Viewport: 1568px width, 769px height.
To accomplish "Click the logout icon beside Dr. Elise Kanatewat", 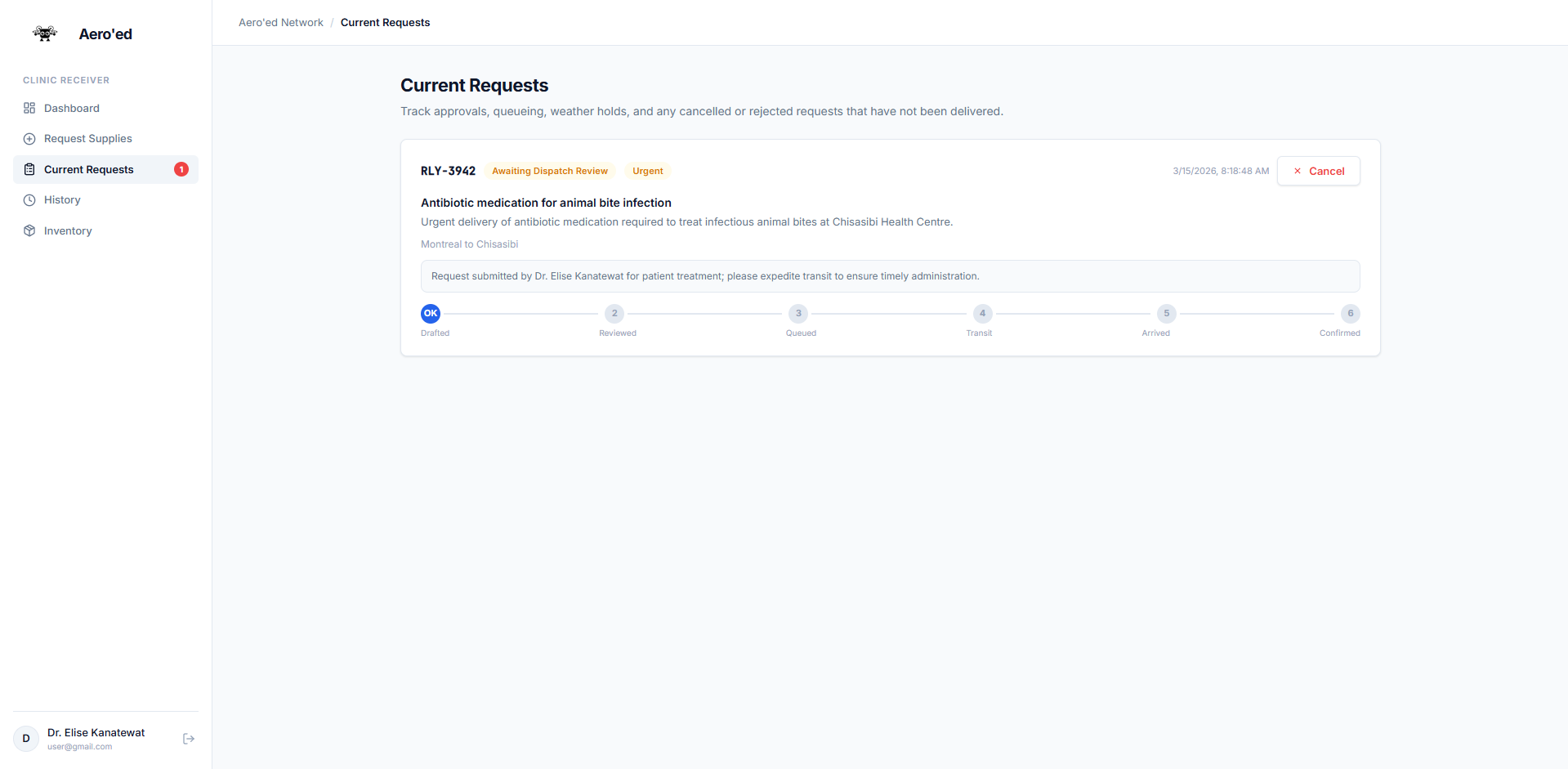I will pyautogui.click(x=189, y=739).
